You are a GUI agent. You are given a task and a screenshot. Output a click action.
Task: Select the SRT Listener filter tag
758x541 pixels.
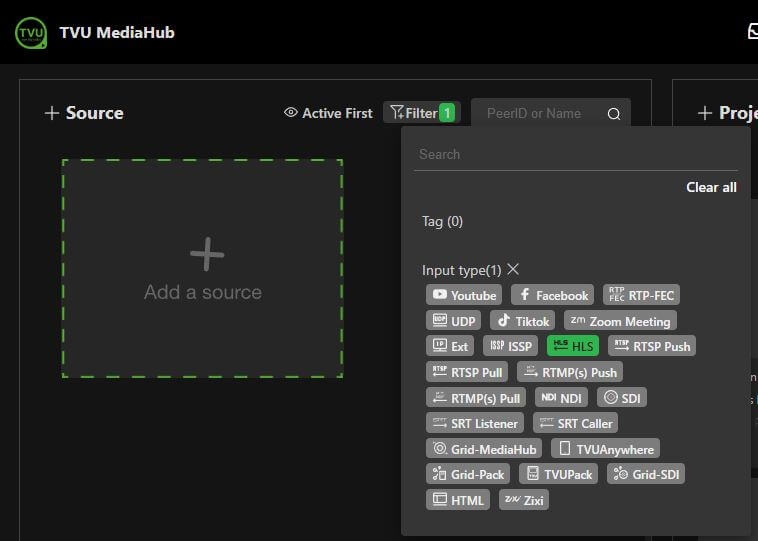point(474,423)
